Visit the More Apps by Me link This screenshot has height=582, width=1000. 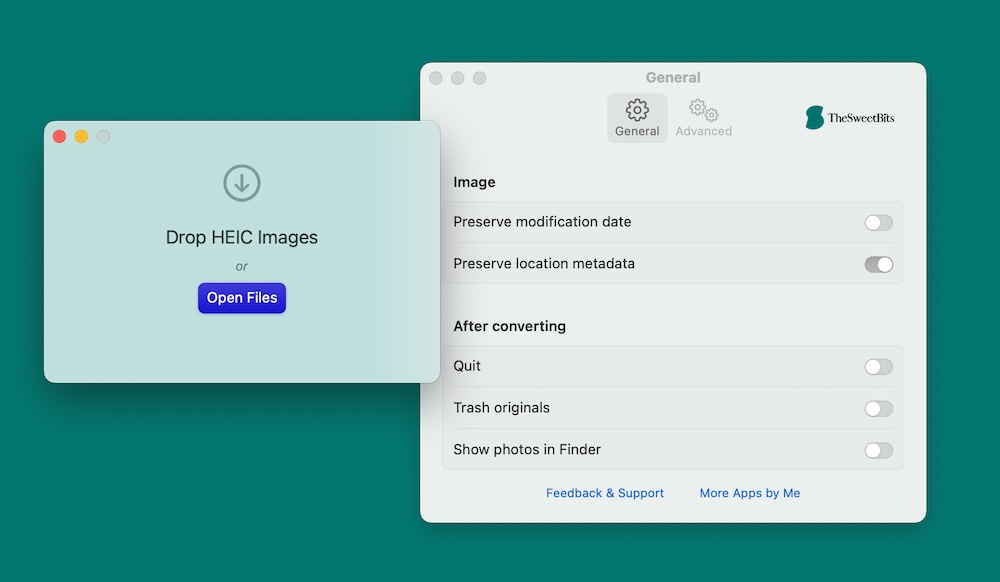750,493
